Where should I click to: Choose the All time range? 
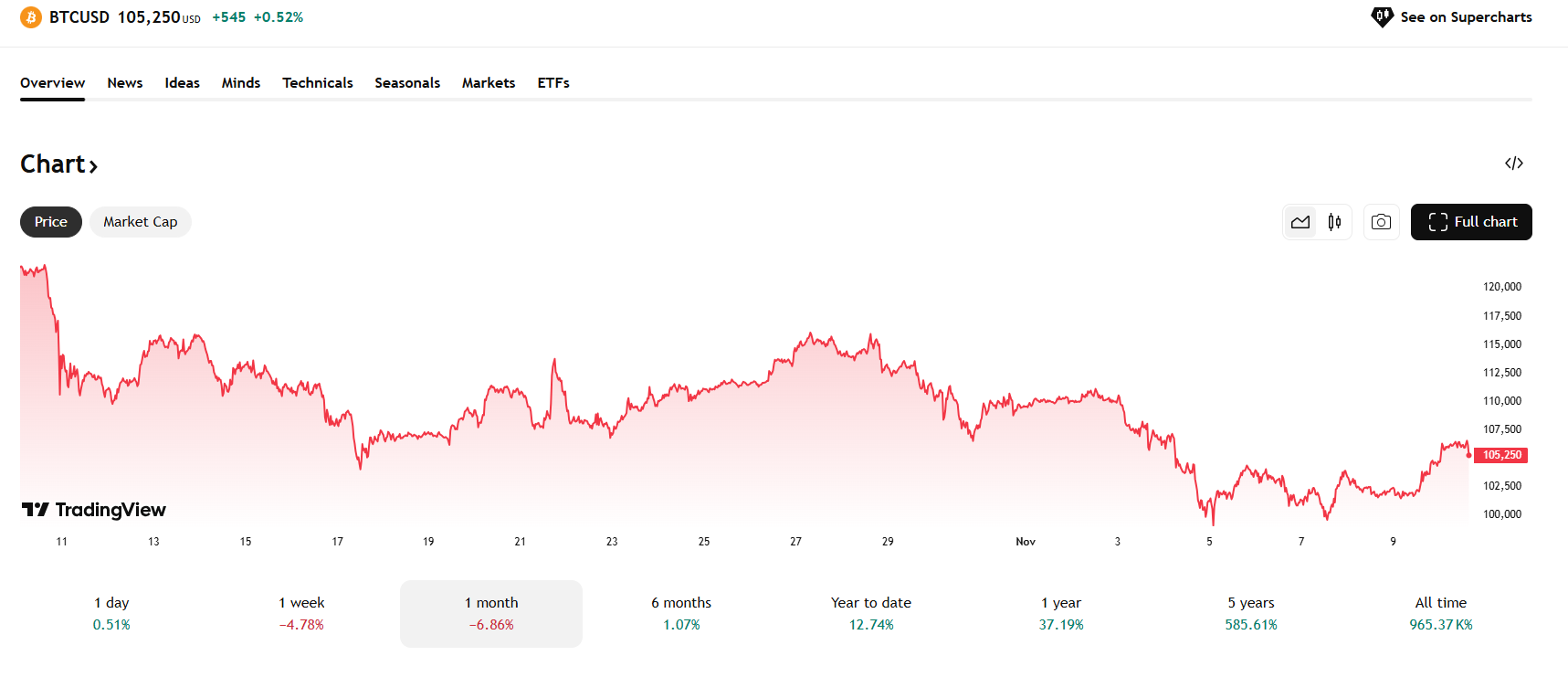click(1440, 613)
